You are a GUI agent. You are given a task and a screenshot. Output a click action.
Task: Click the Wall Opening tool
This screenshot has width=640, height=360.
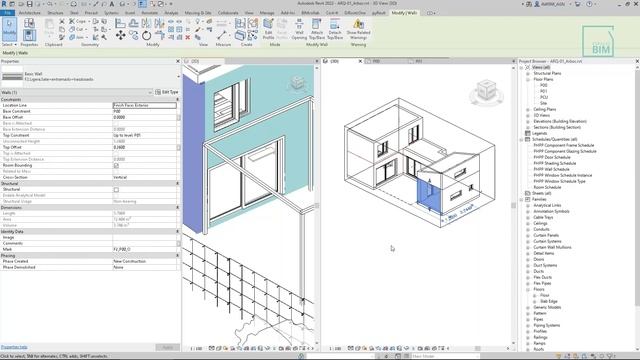[299, 29]
